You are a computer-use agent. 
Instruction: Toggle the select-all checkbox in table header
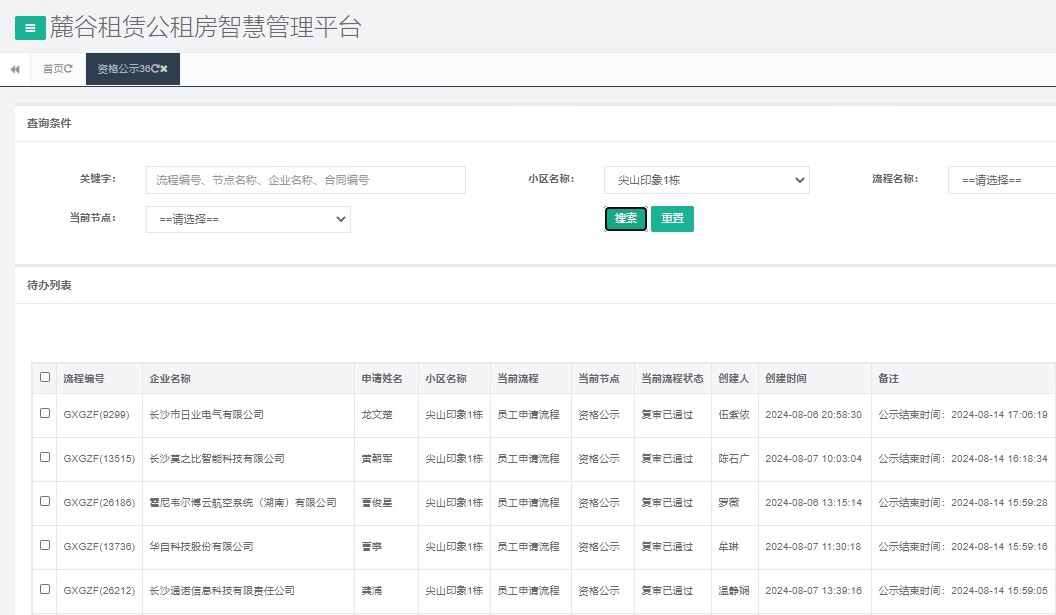point(43,378)
